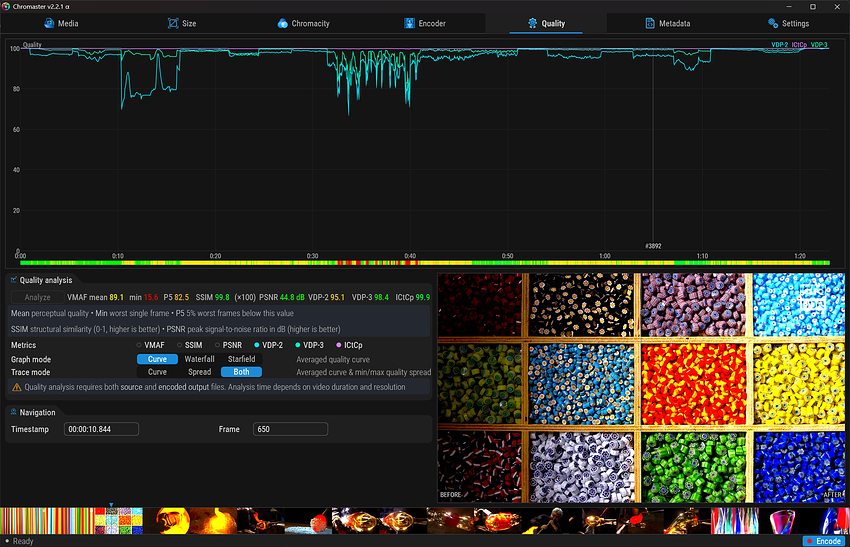
Task: Click the Analyze button
Action: (x=37, y=297)
